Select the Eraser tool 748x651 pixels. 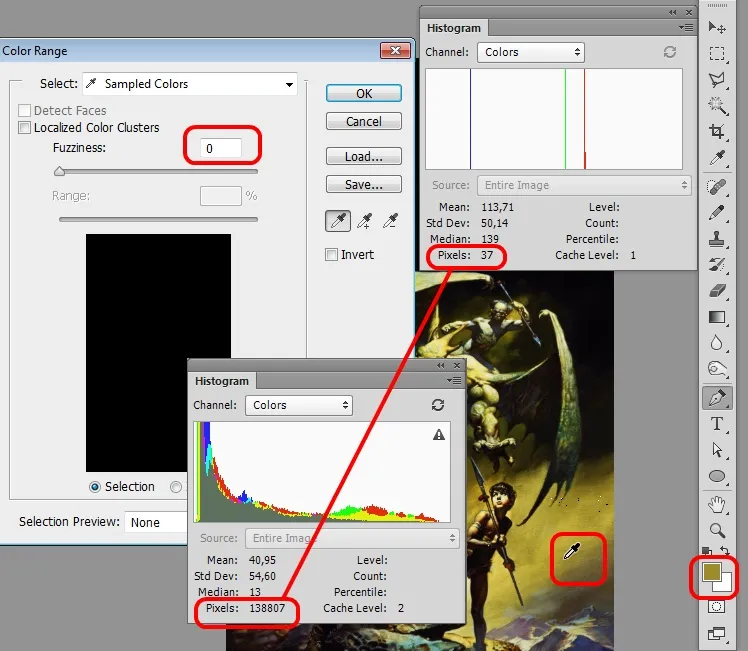717,290
